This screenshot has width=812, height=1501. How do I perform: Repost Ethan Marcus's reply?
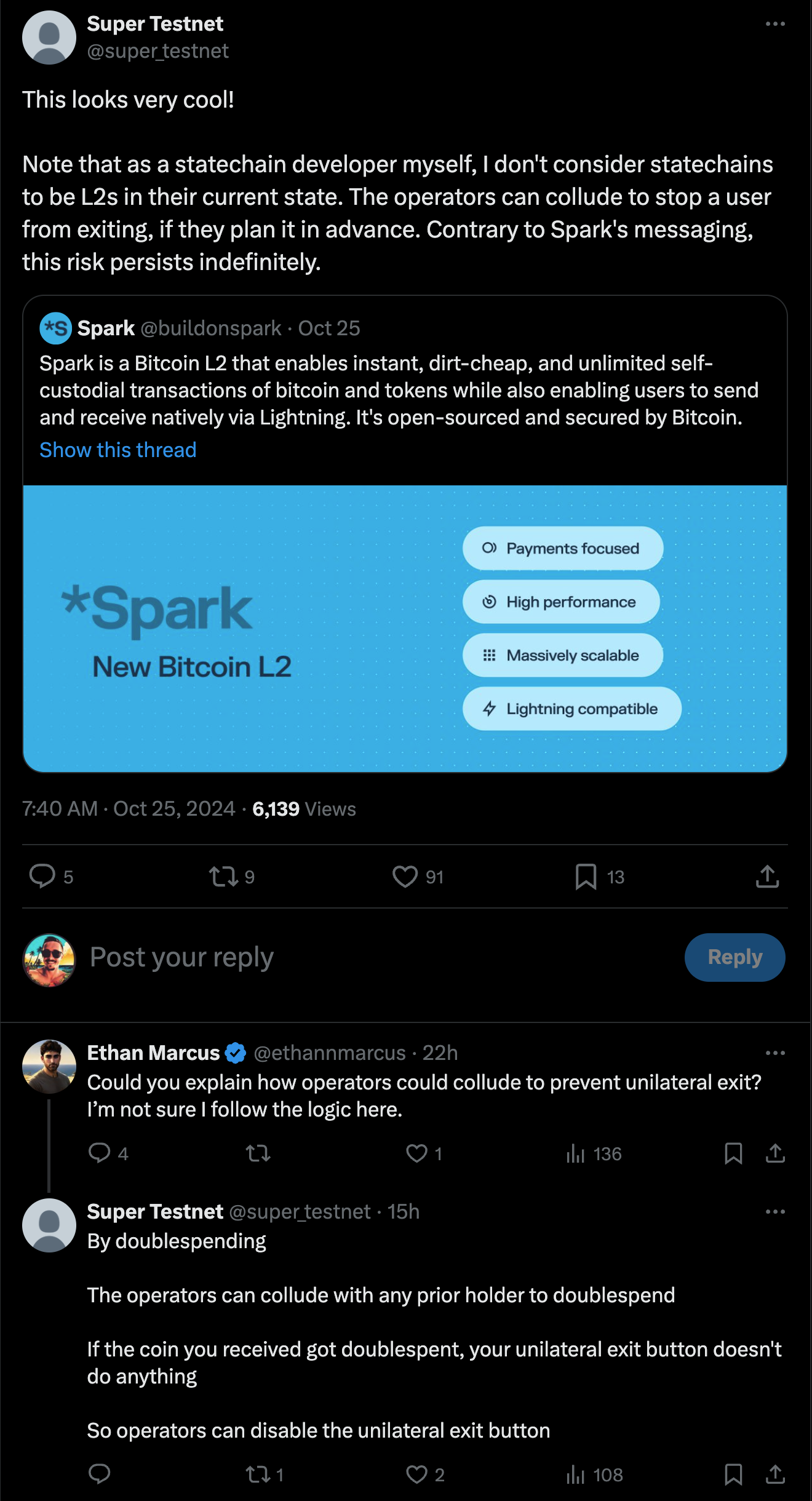click(x=258, y=1153)
